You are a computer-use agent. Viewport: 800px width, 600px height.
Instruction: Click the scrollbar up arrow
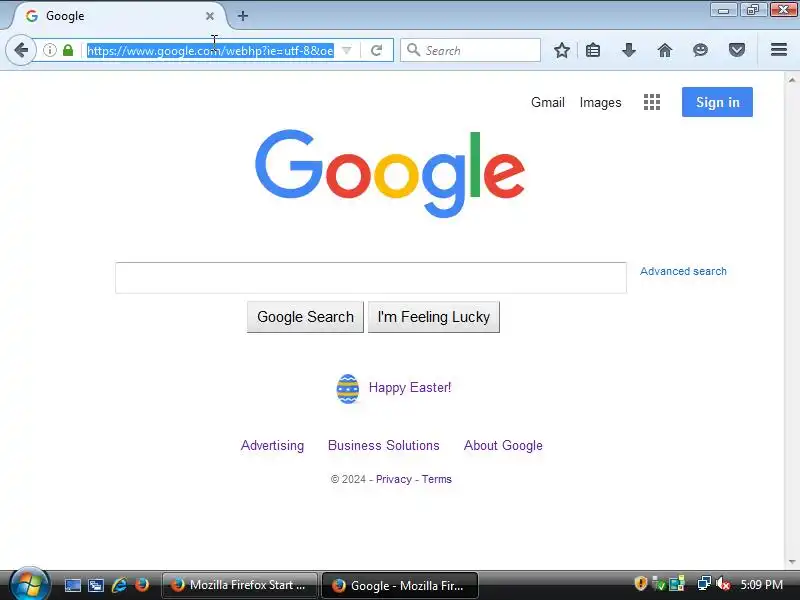tap(792, 80)
